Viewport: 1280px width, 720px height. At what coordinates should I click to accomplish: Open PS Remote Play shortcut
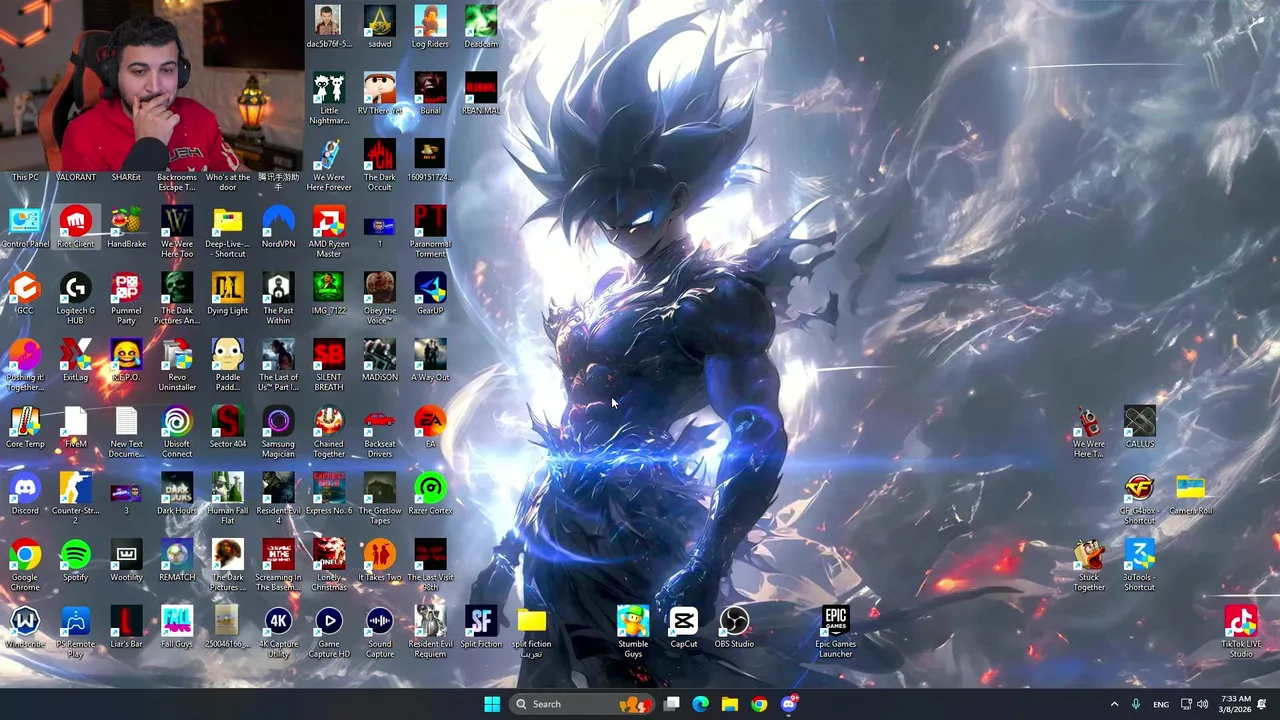76,633
